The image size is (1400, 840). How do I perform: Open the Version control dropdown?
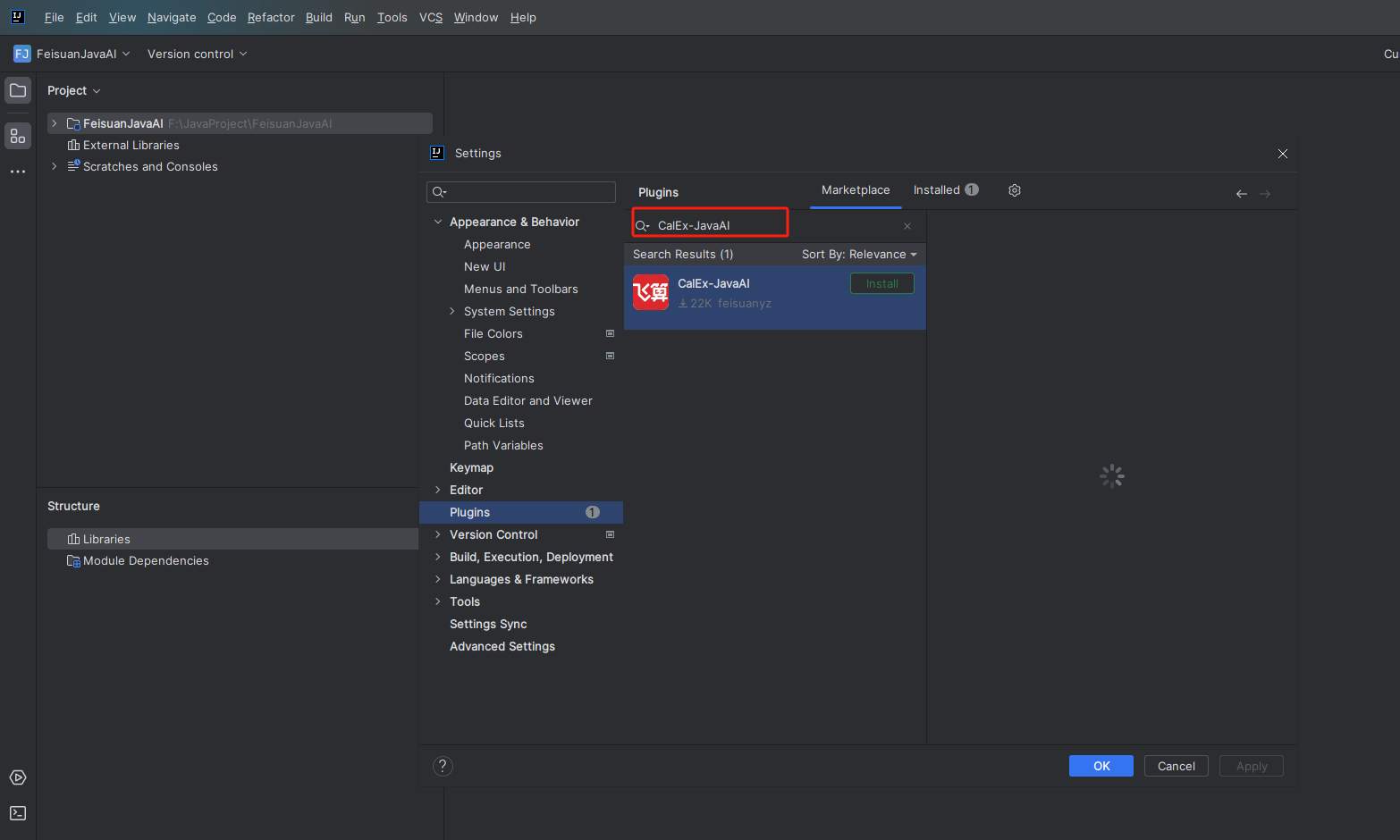click(198, 54)
